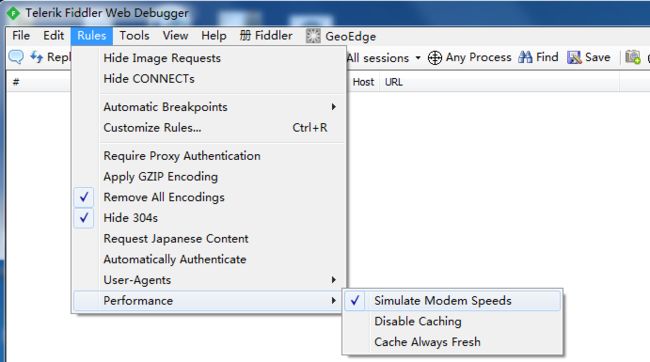Click the Any Process crosshair icon
The width and height of the screenshot is (650, 362).
point(434,58)
